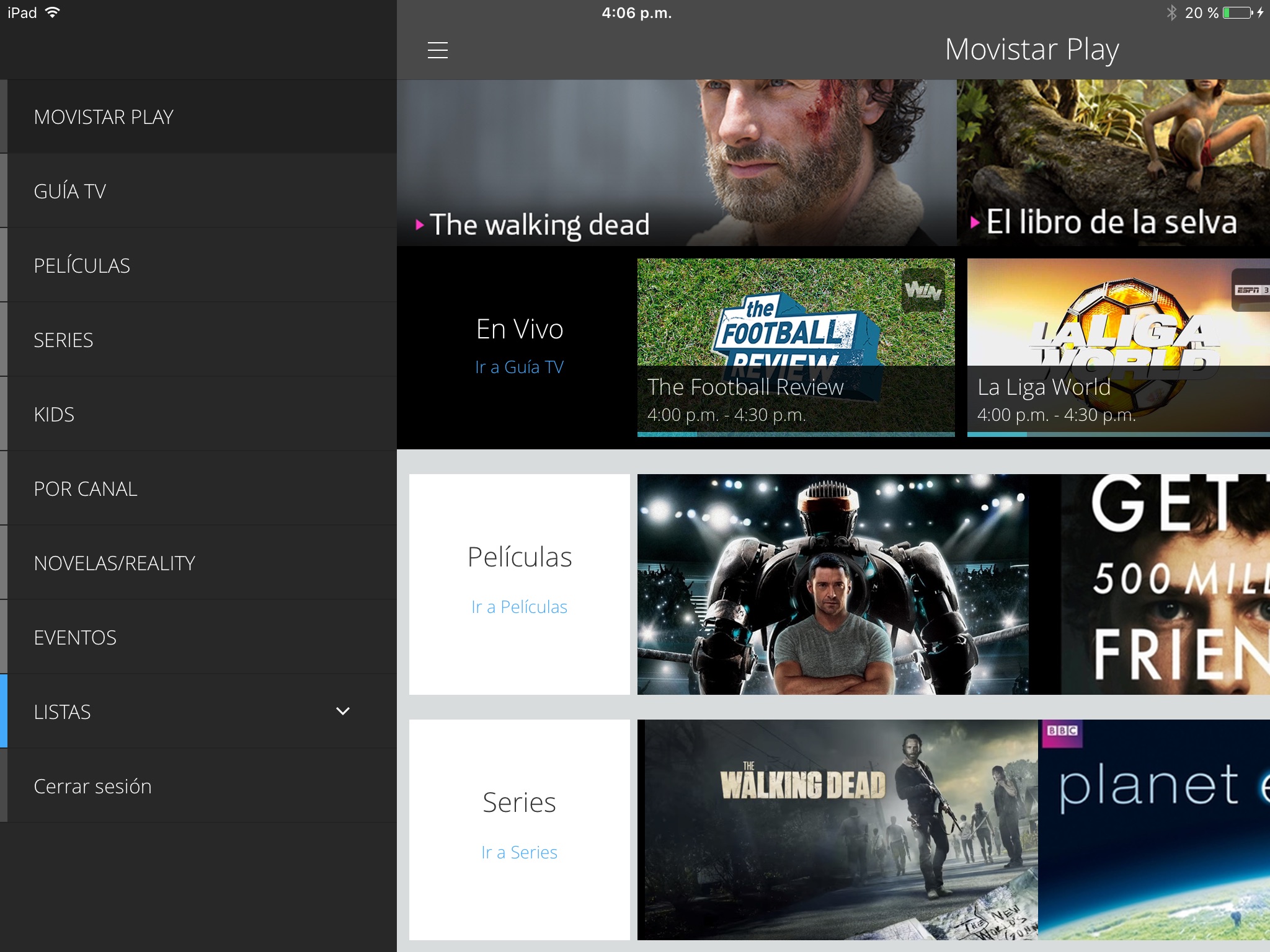Click Ir a Películas link
1270x952 pixels.
(x=518, y=605)
